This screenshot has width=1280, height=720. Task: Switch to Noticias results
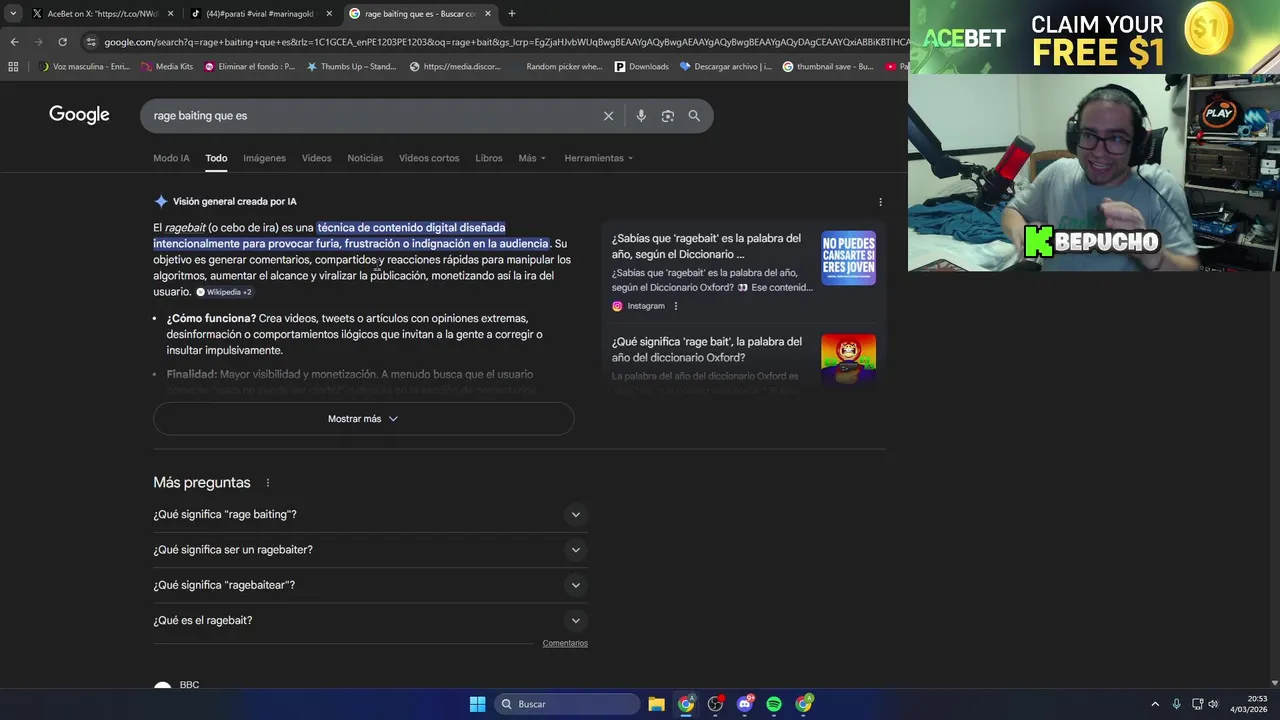pyautogui.click(x=365, y=158)
